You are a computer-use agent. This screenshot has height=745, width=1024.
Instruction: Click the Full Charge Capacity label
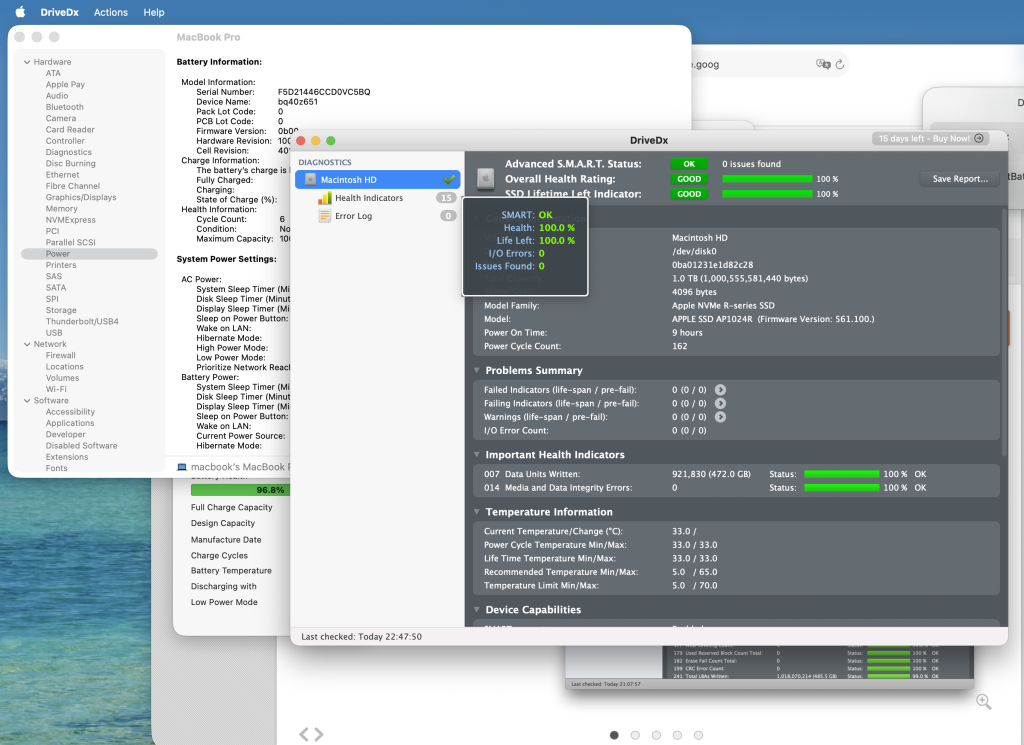pyautogui.click(x=231, y=507)
